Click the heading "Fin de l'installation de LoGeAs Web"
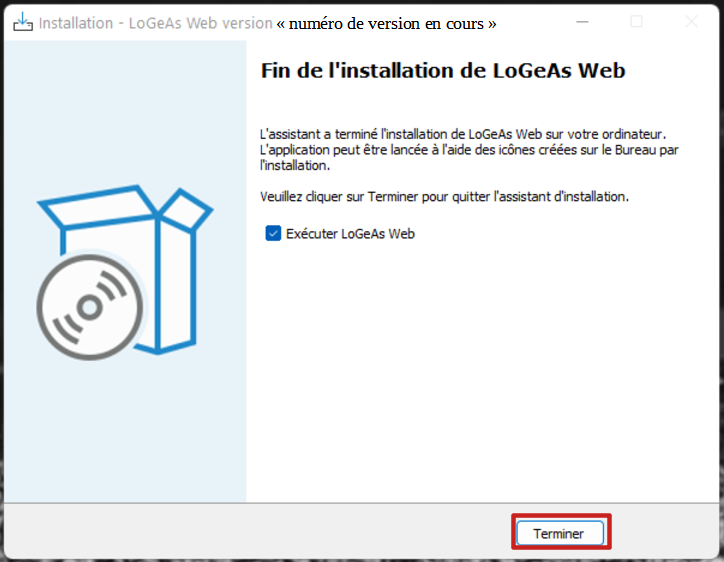724x562 pixels. (x=442, y=71)
